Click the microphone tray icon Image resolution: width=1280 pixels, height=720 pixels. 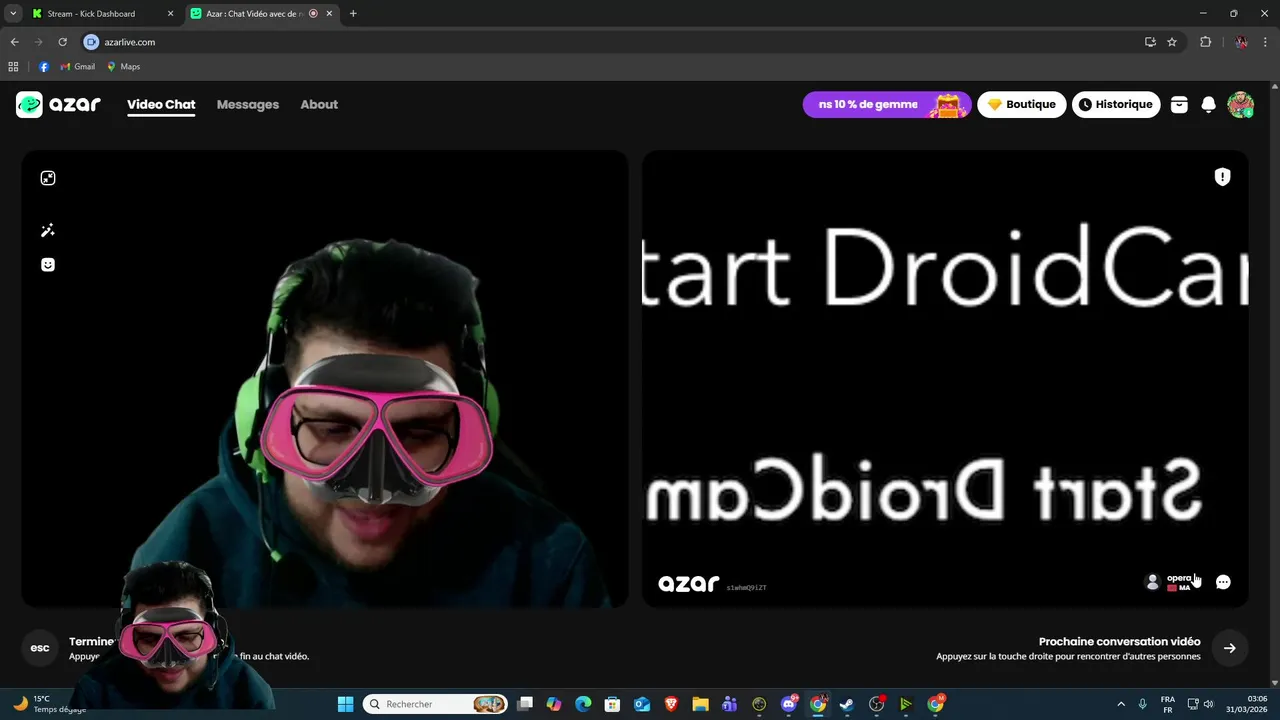pyautogui.click(x=1142, y=704)
